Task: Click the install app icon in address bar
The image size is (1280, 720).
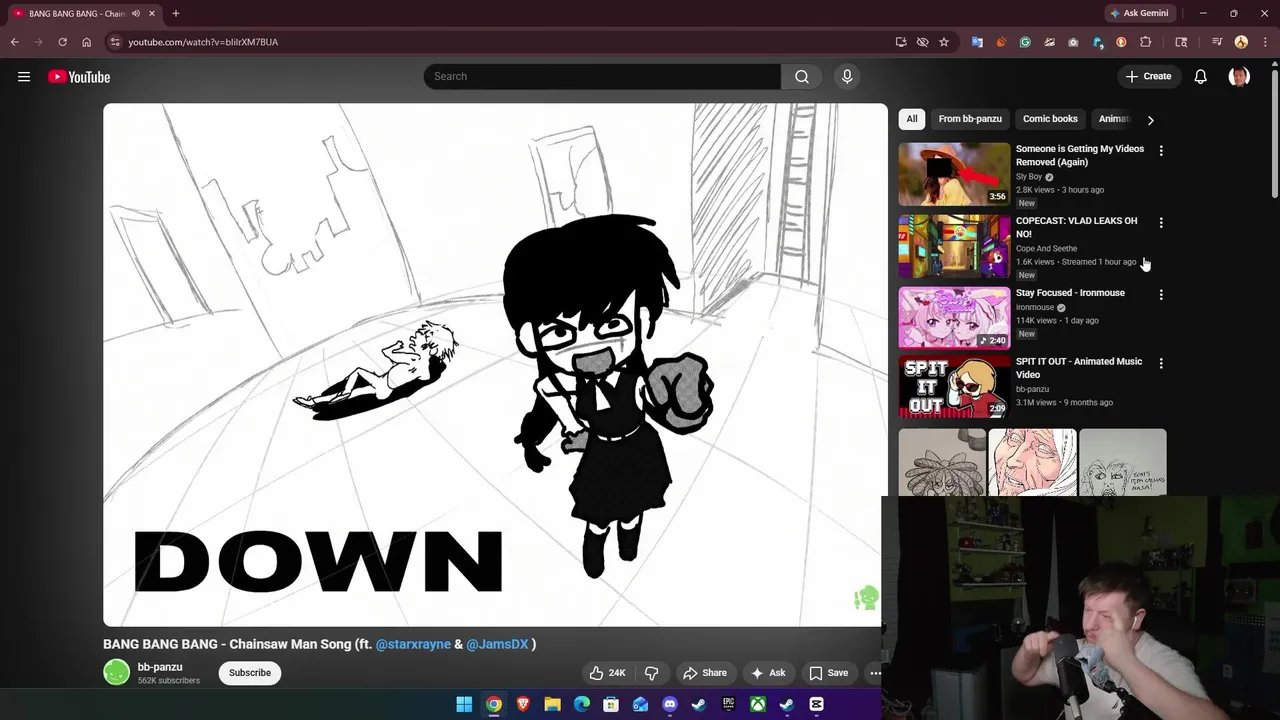Action: [901, 42]
